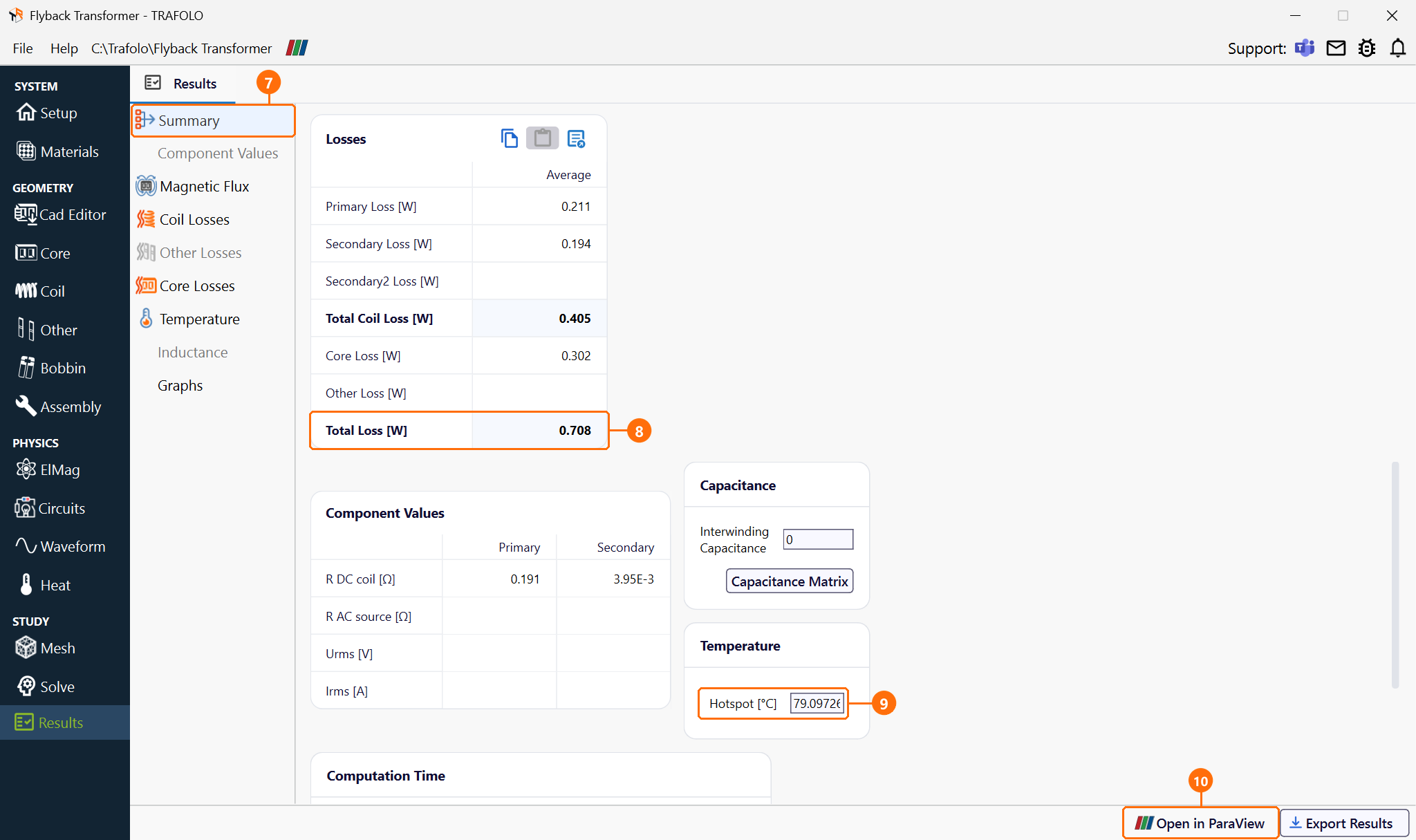Show Coil Losses results

[x=183, y=219]
